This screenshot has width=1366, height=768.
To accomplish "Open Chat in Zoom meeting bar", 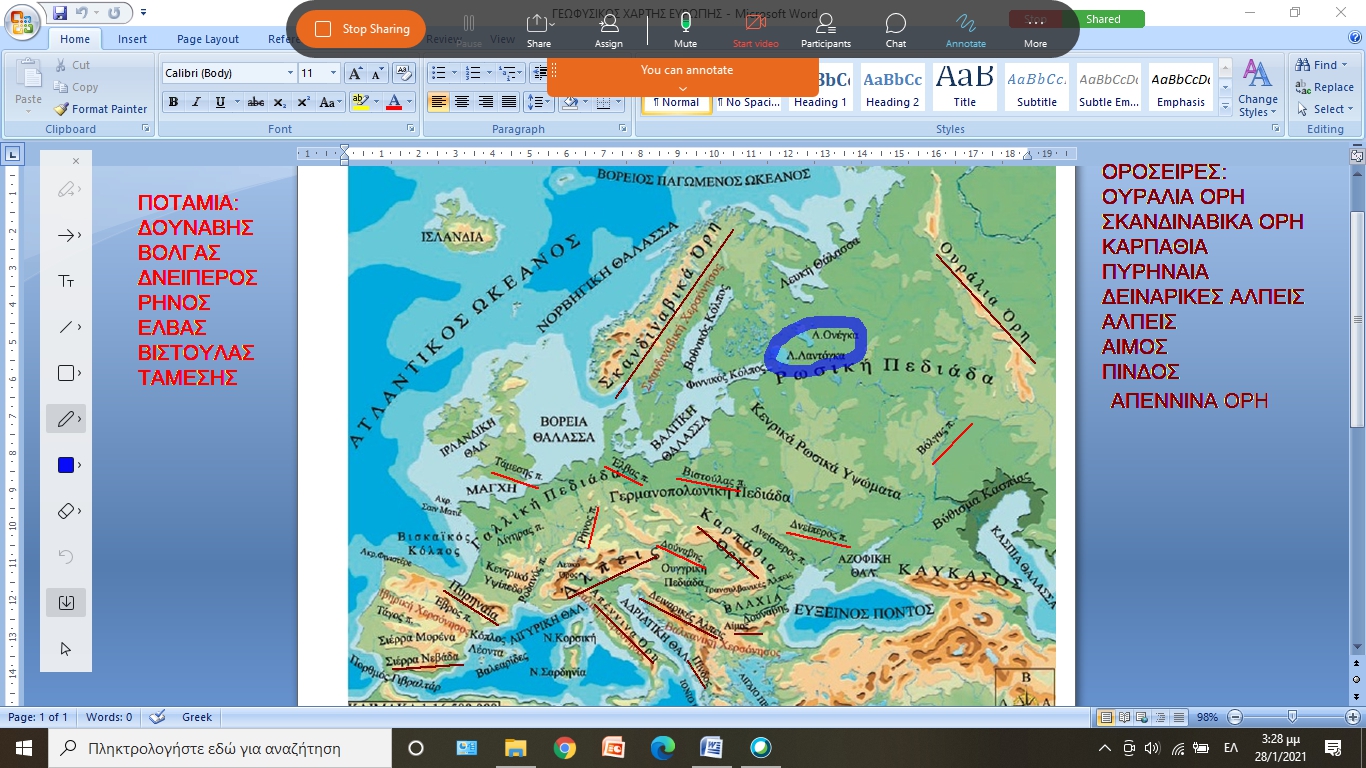I will pos(896,30).
